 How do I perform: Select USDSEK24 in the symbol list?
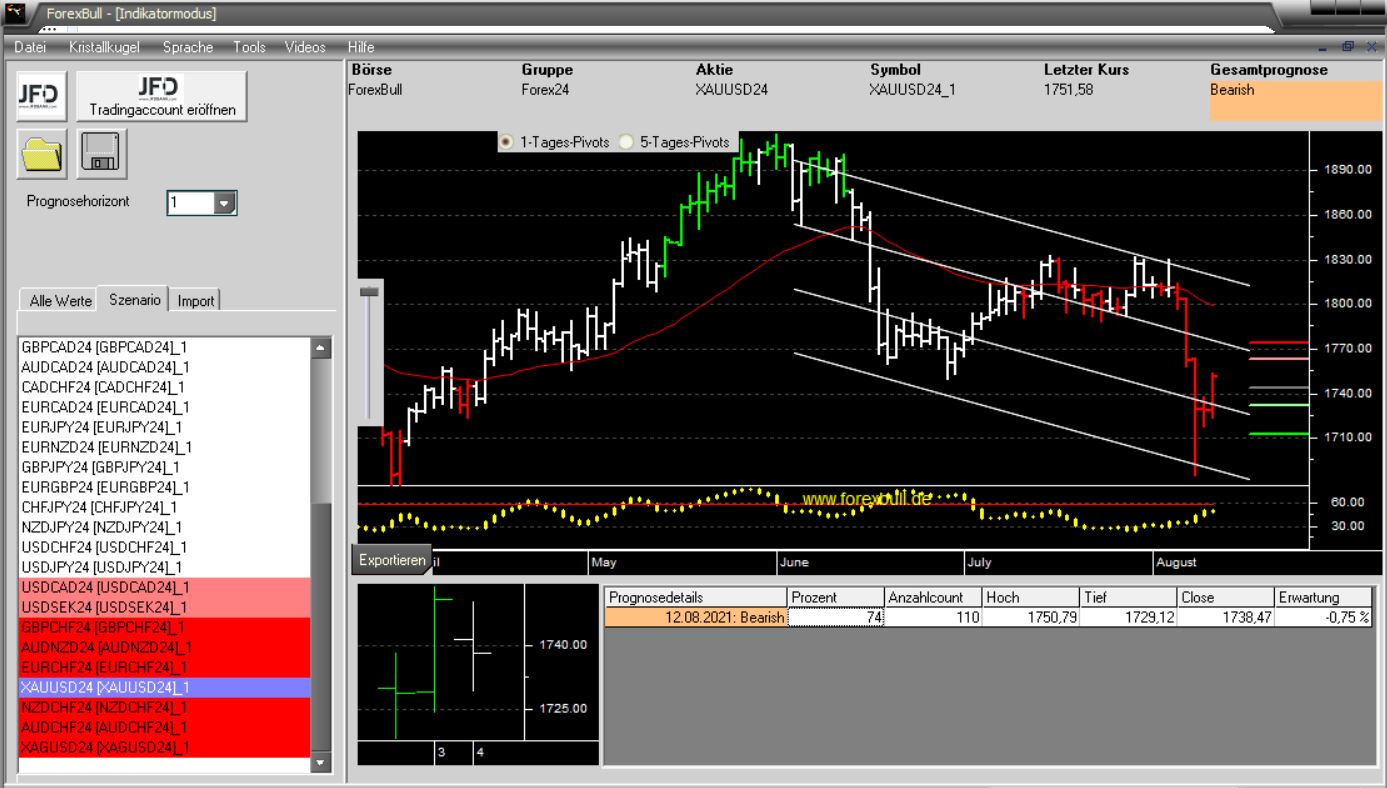(165, 607)
